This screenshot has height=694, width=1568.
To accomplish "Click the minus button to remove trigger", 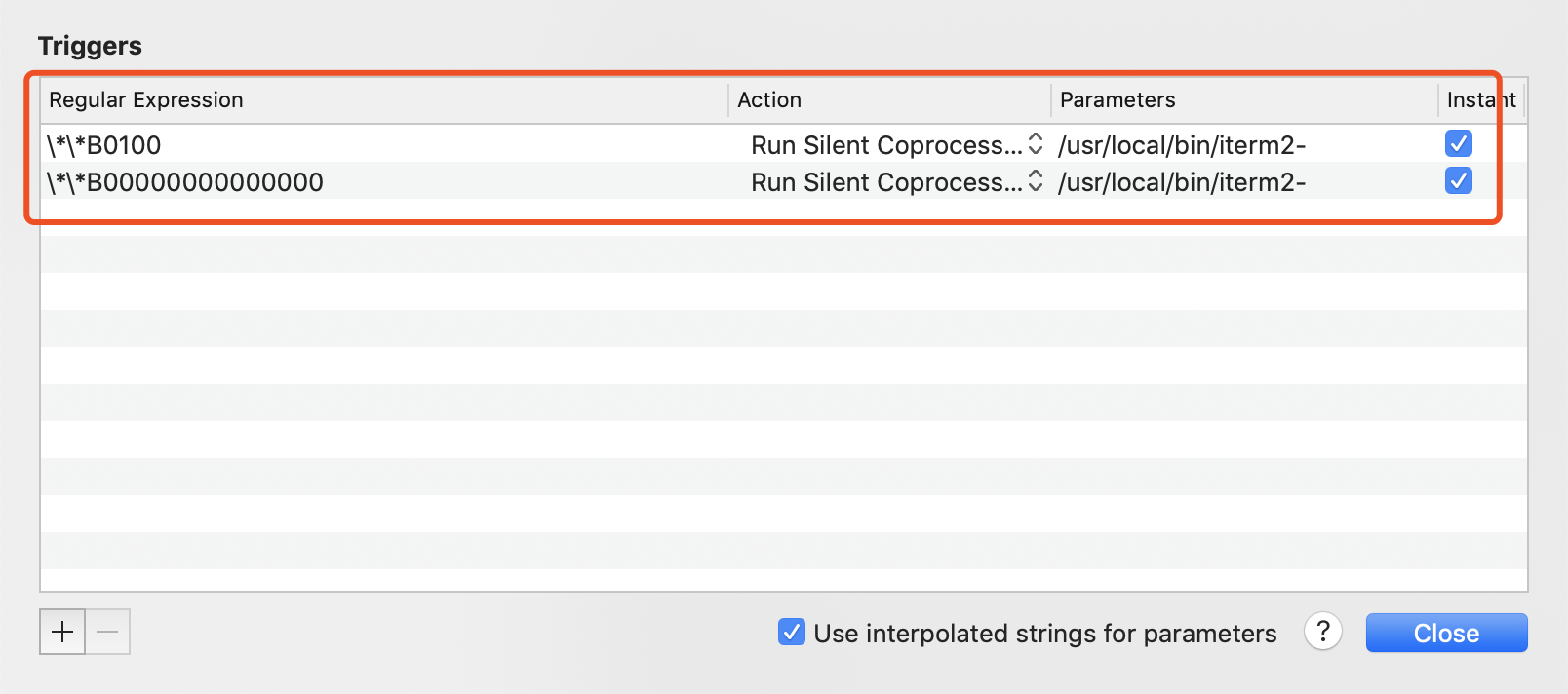I will coord(107,632).
